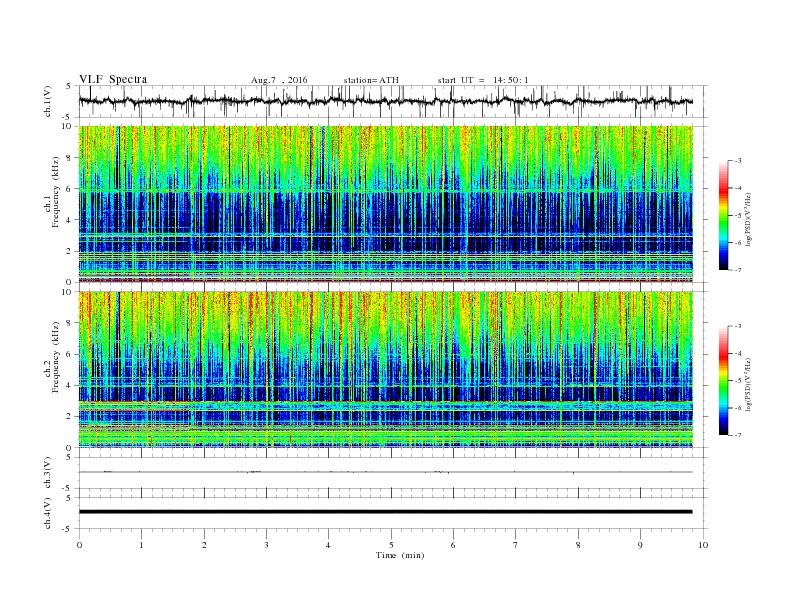Viewport: 792px width, 612px height.
Task: Click the ch.1 spectrogram color bar
Action: point(723,216)
